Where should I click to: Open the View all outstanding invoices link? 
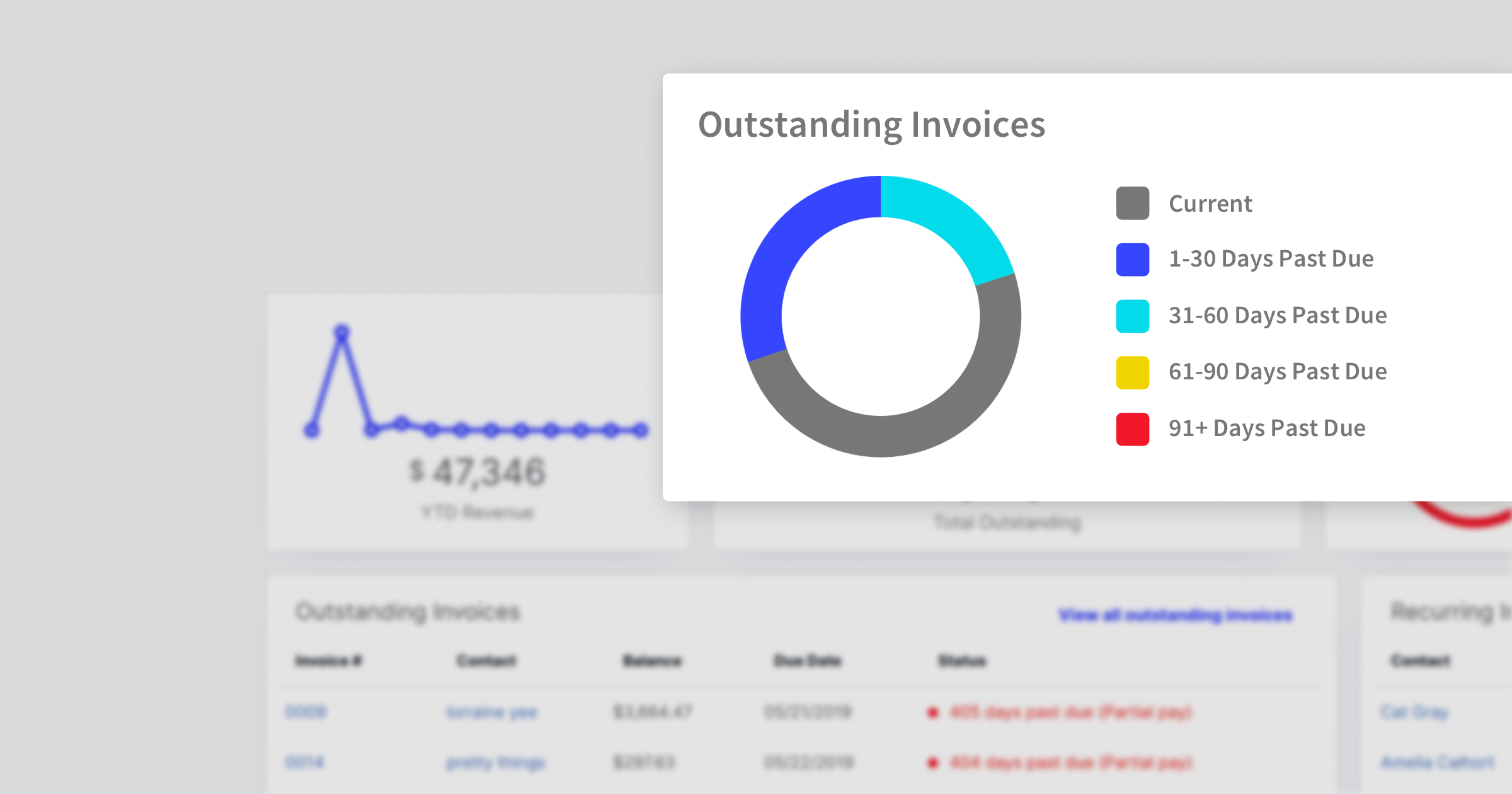point(1176,615)
